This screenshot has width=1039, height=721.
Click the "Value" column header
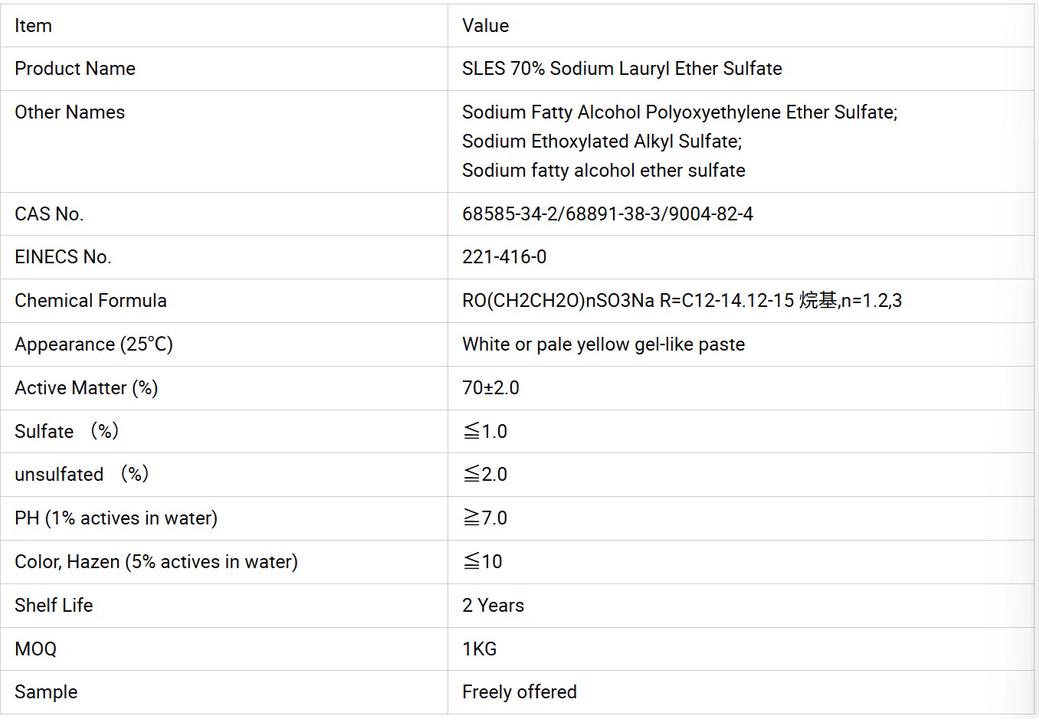(x=485, y=26)
